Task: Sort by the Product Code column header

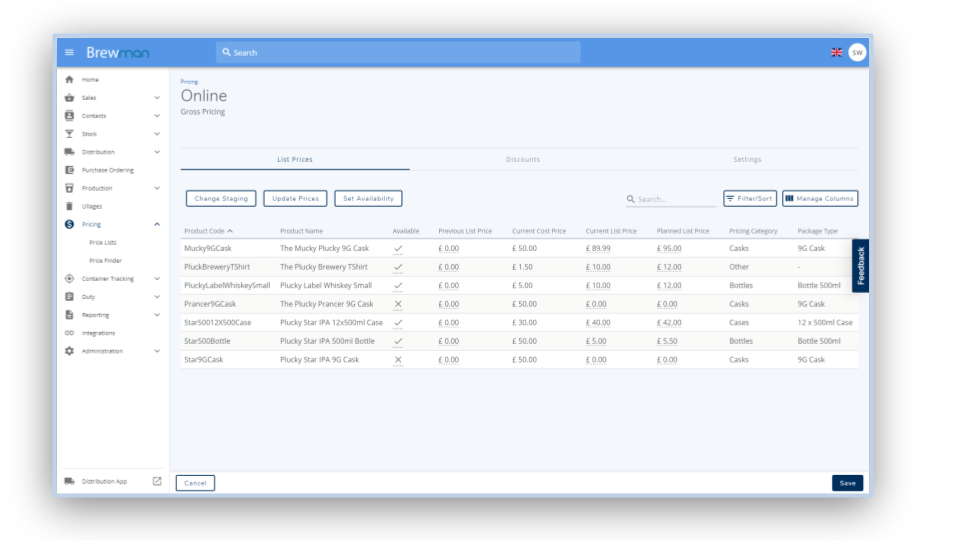Action: 208,231
